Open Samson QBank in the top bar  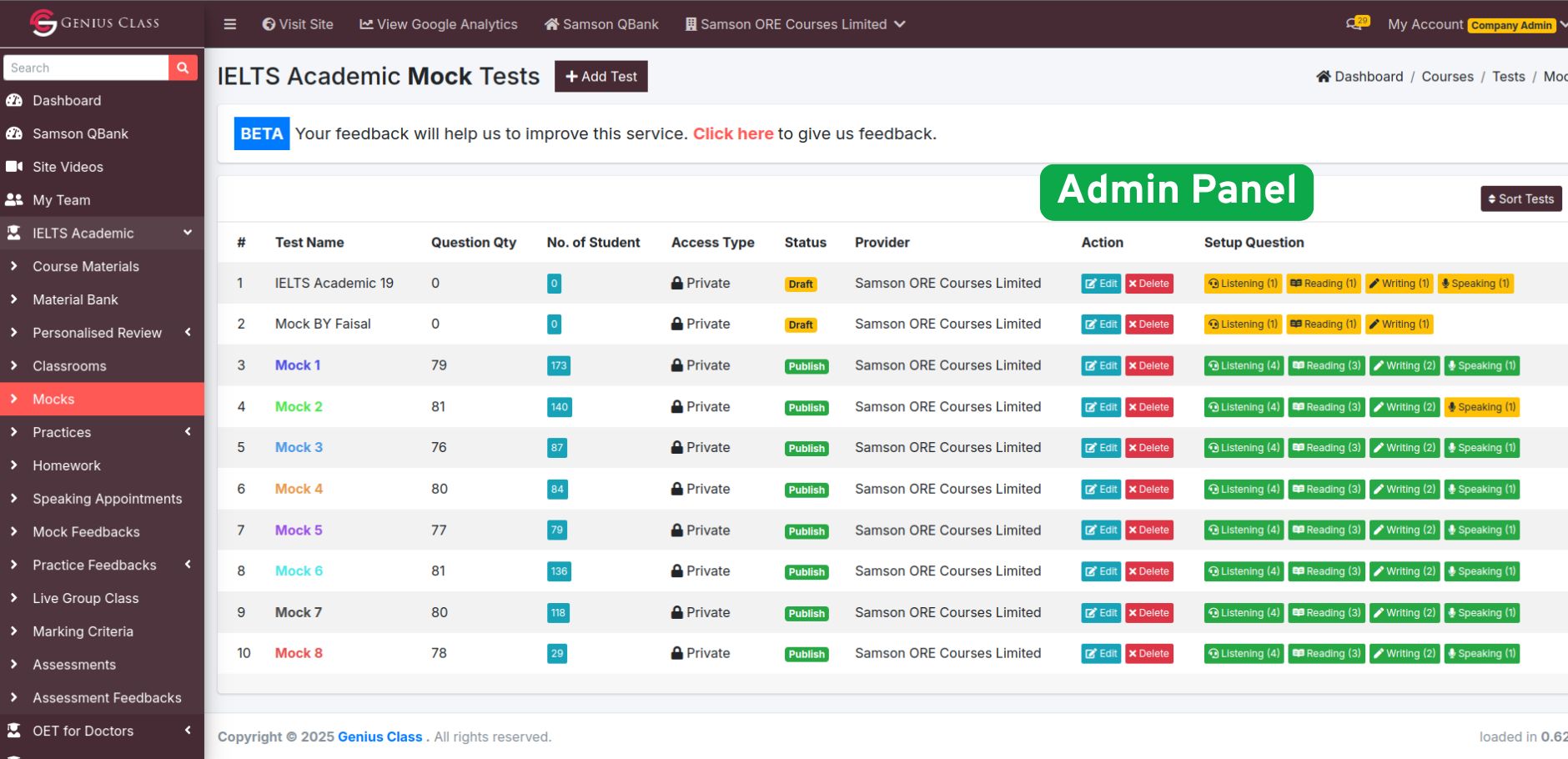tap(601, 24)
